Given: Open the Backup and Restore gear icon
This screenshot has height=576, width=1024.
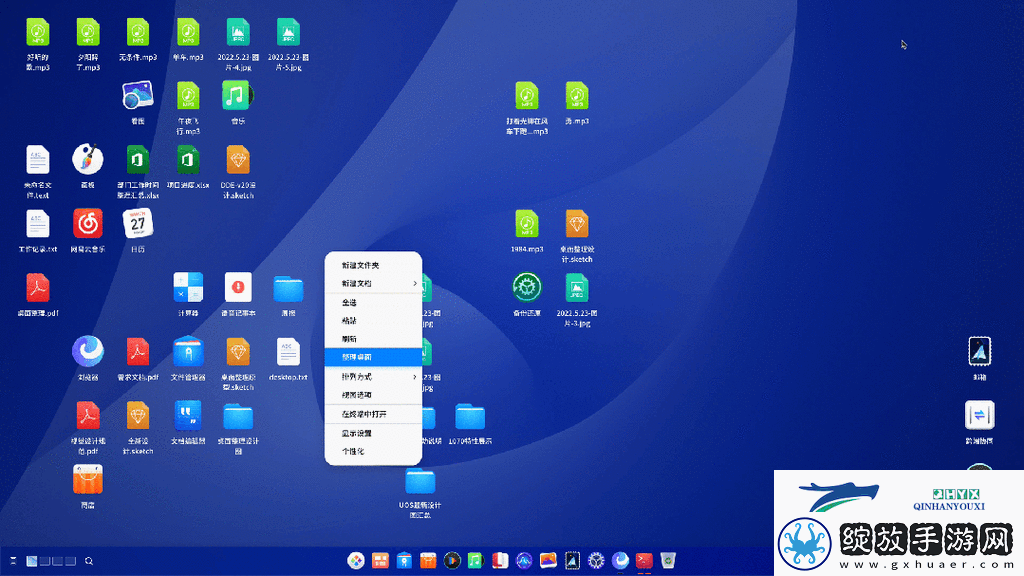Looking at the screenshot, I should coord(526,288).
